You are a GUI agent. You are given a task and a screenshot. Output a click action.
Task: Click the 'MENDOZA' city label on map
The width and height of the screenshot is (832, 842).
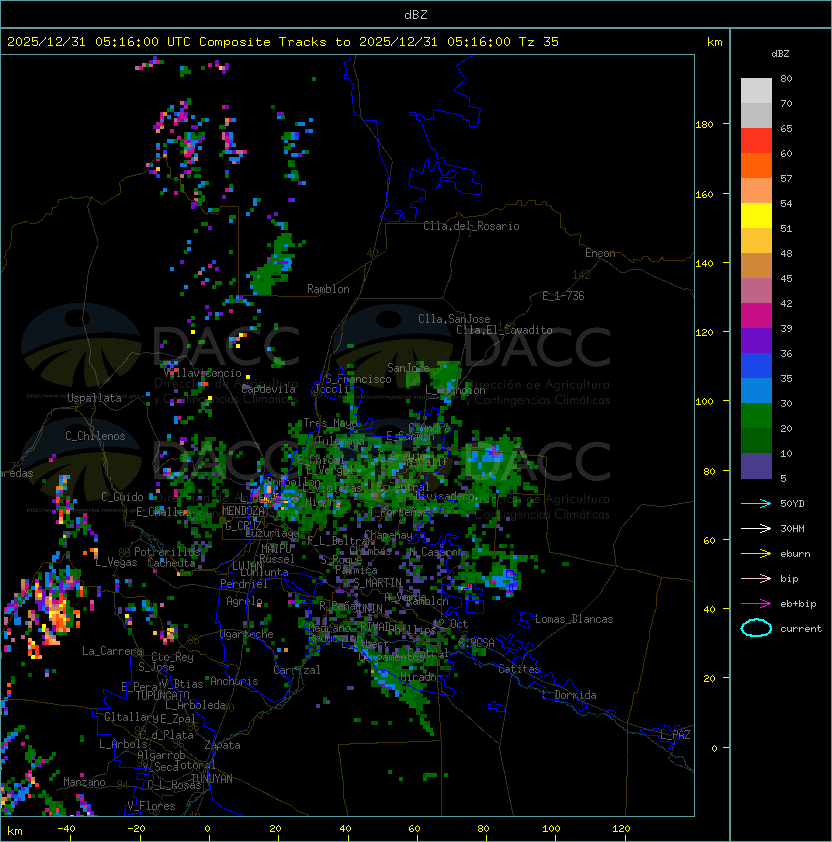243,510
